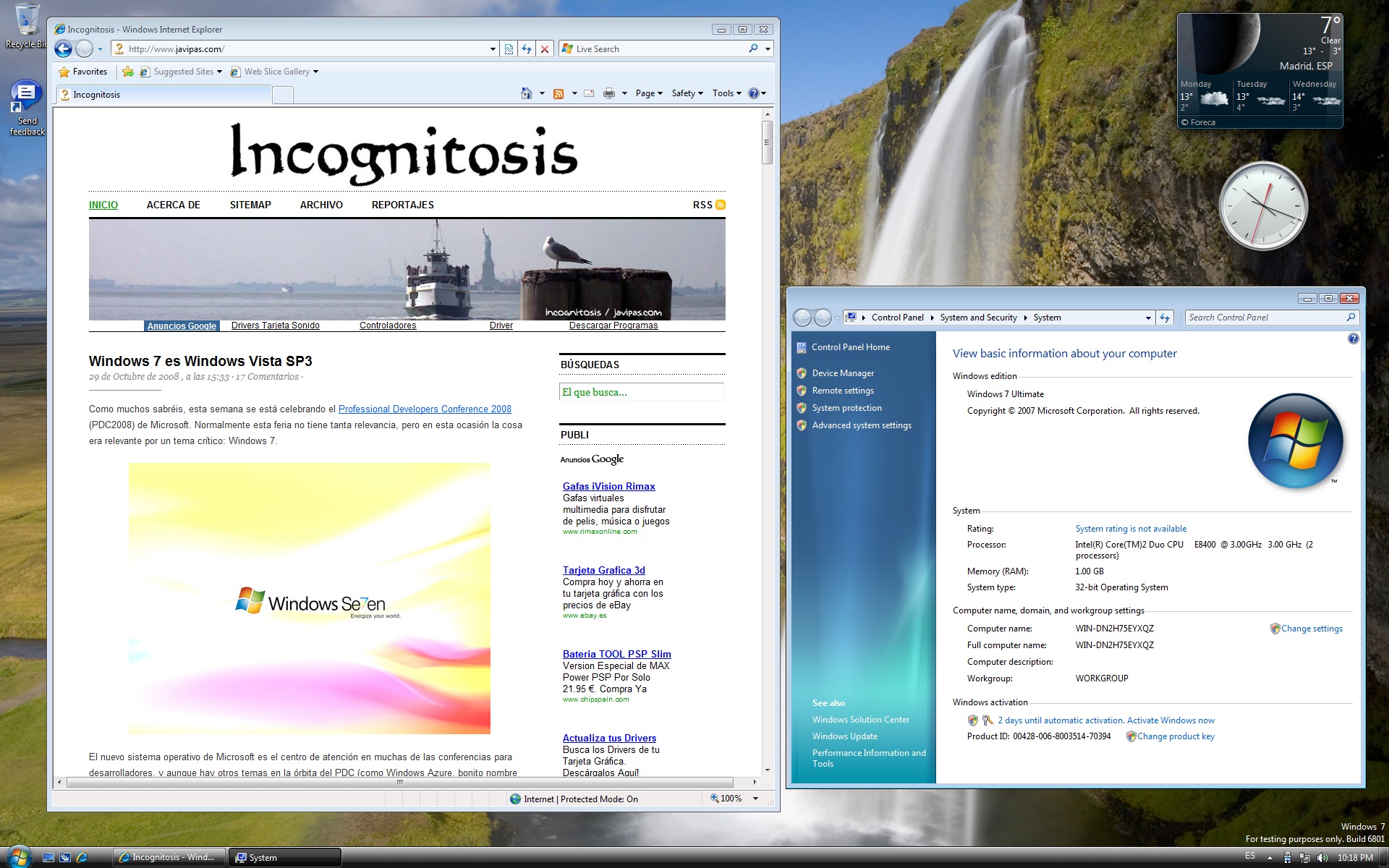Viewport: 1389px width, 868px height.
Task: Click the IE Forward arrow button
Action: (x=84, y=48)
